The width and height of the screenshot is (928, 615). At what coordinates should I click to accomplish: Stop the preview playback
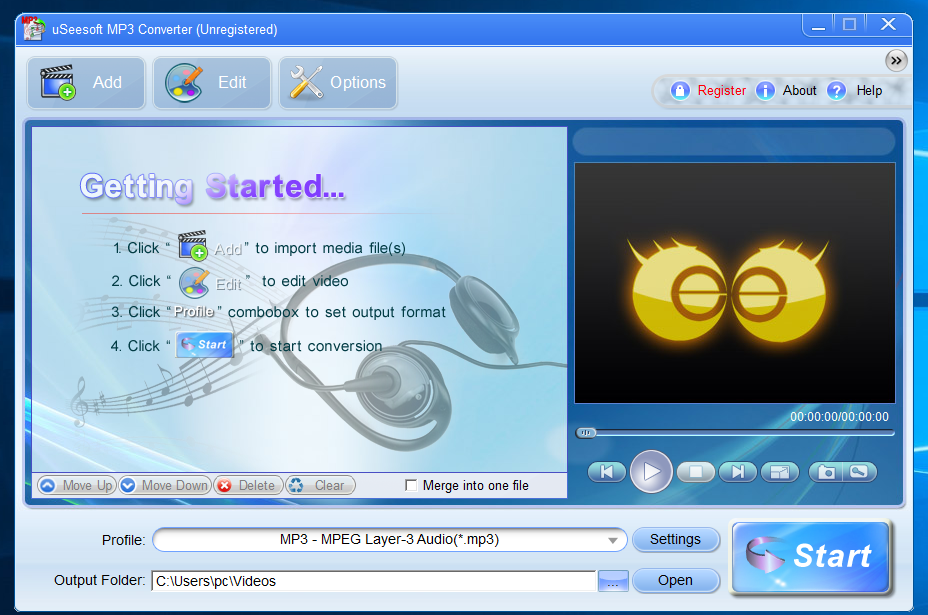coord(695,472)
